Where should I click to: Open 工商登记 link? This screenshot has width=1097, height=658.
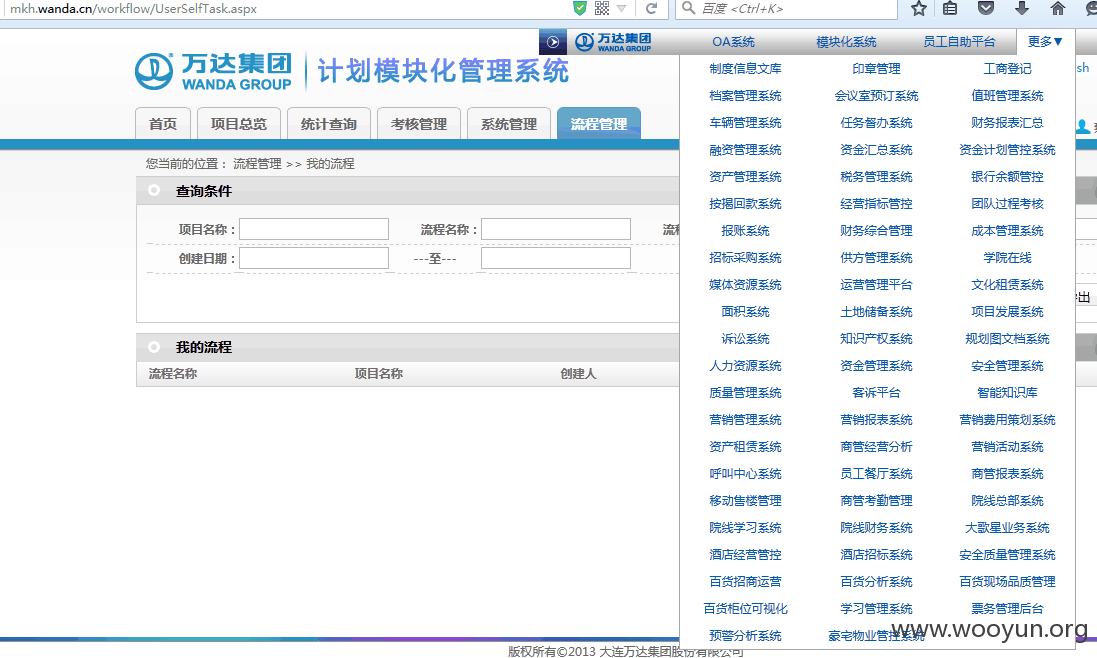(1007, 69)
